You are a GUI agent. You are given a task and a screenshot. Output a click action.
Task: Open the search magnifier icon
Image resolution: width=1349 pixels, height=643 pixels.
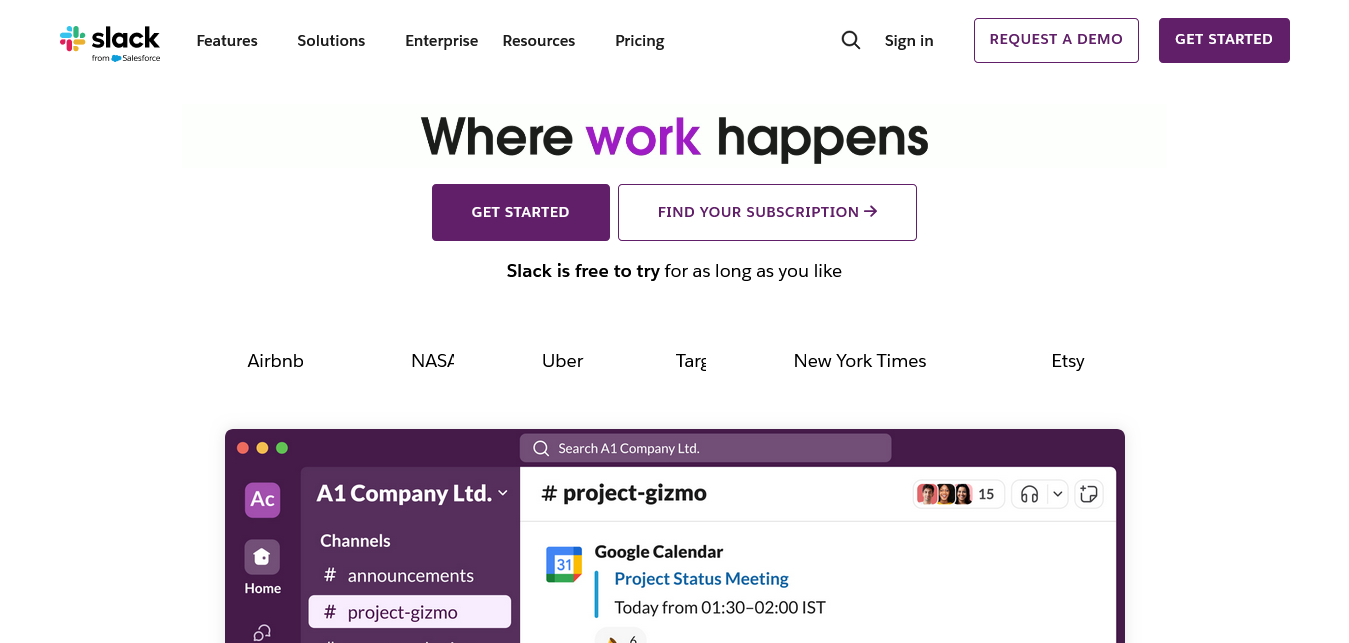(x=851, y=40)
